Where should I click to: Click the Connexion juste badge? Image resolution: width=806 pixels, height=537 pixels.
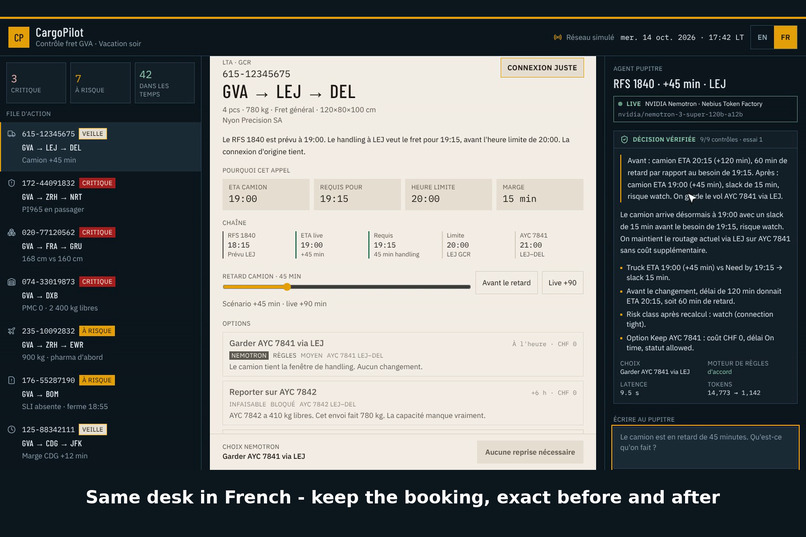pyautogui.click(x=542, y=68)
